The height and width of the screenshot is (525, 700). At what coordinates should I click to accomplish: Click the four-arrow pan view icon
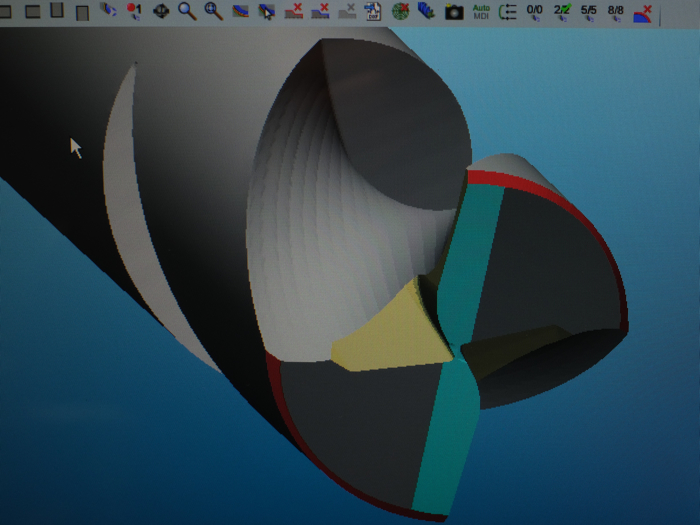(160, 12)
